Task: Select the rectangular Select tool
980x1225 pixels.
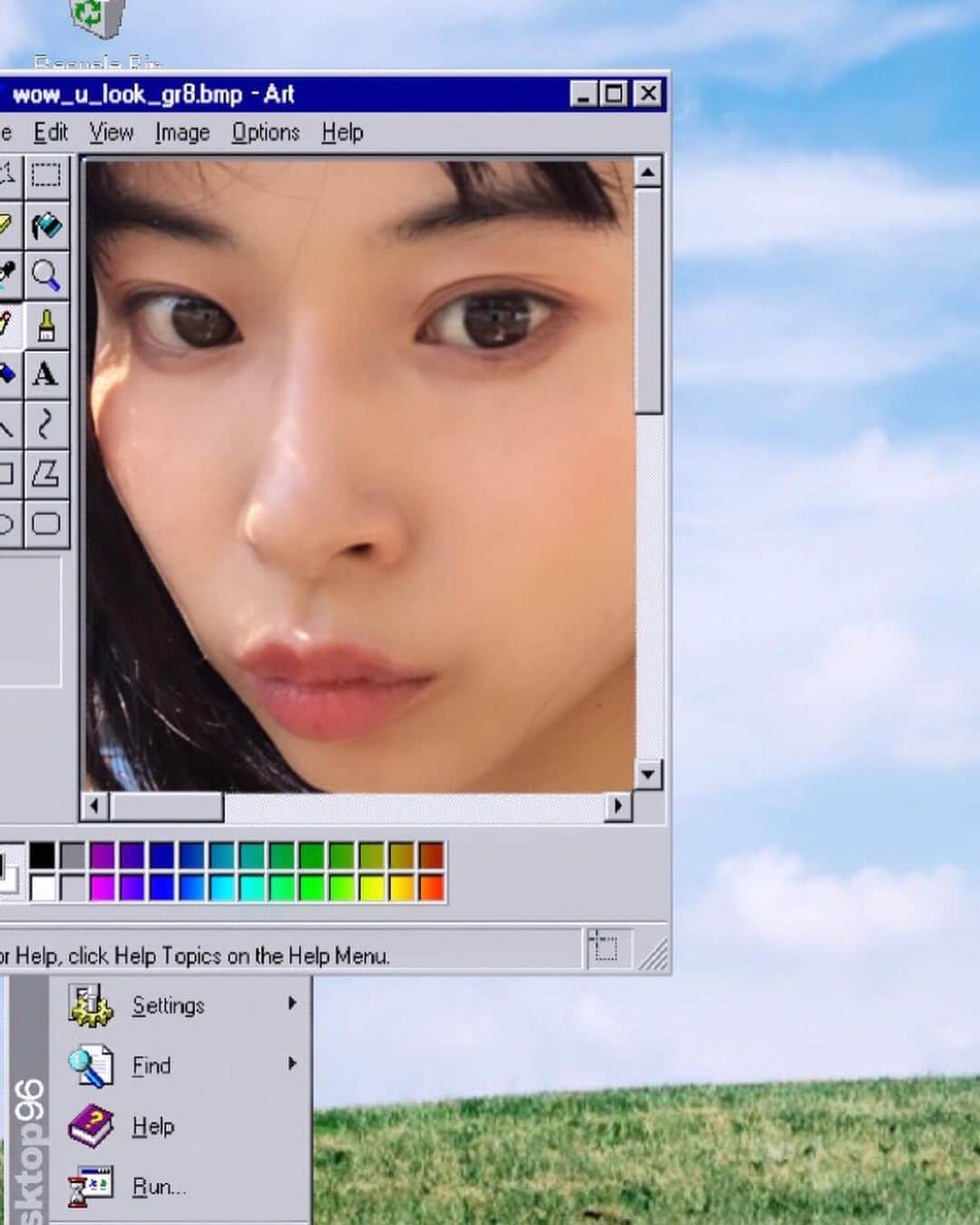Action: point(46,175)
